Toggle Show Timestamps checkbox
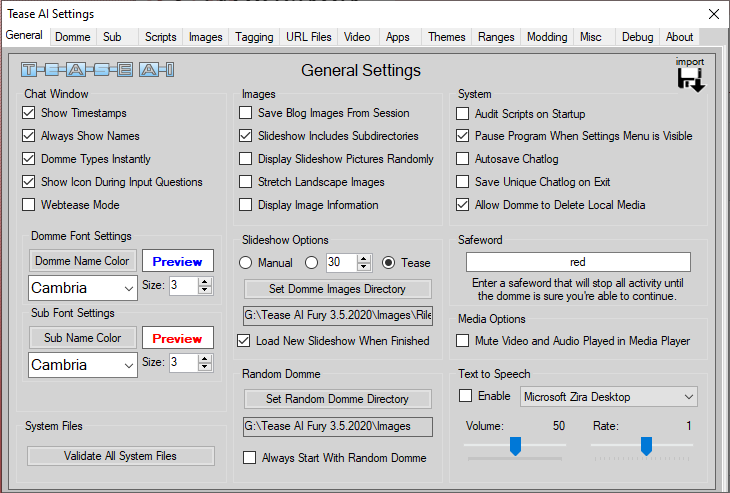This screenshot has height=493, width=730. [28, 113]
